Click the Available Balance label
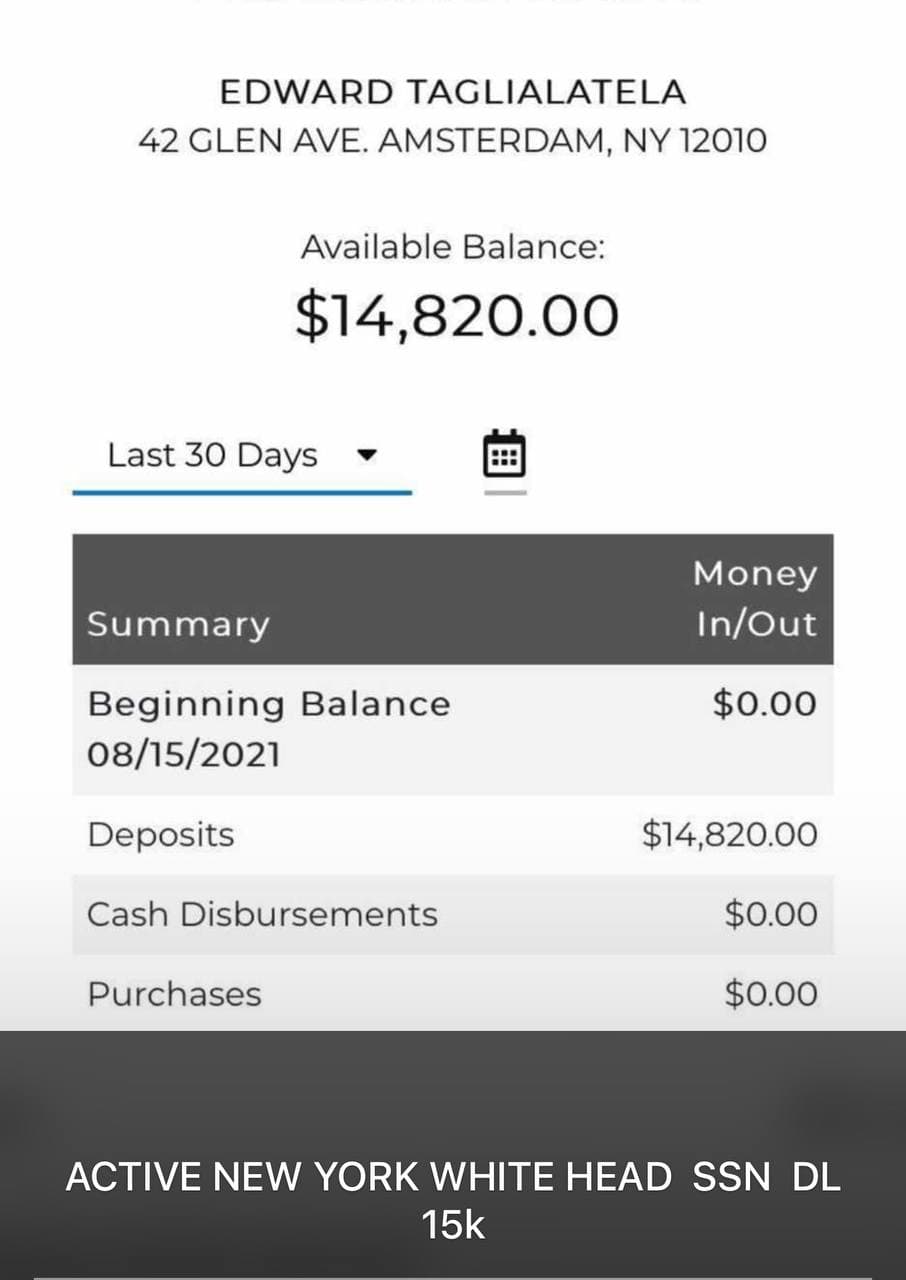Viewport: 906px width, 1280px height. click(x=453, y=247)
